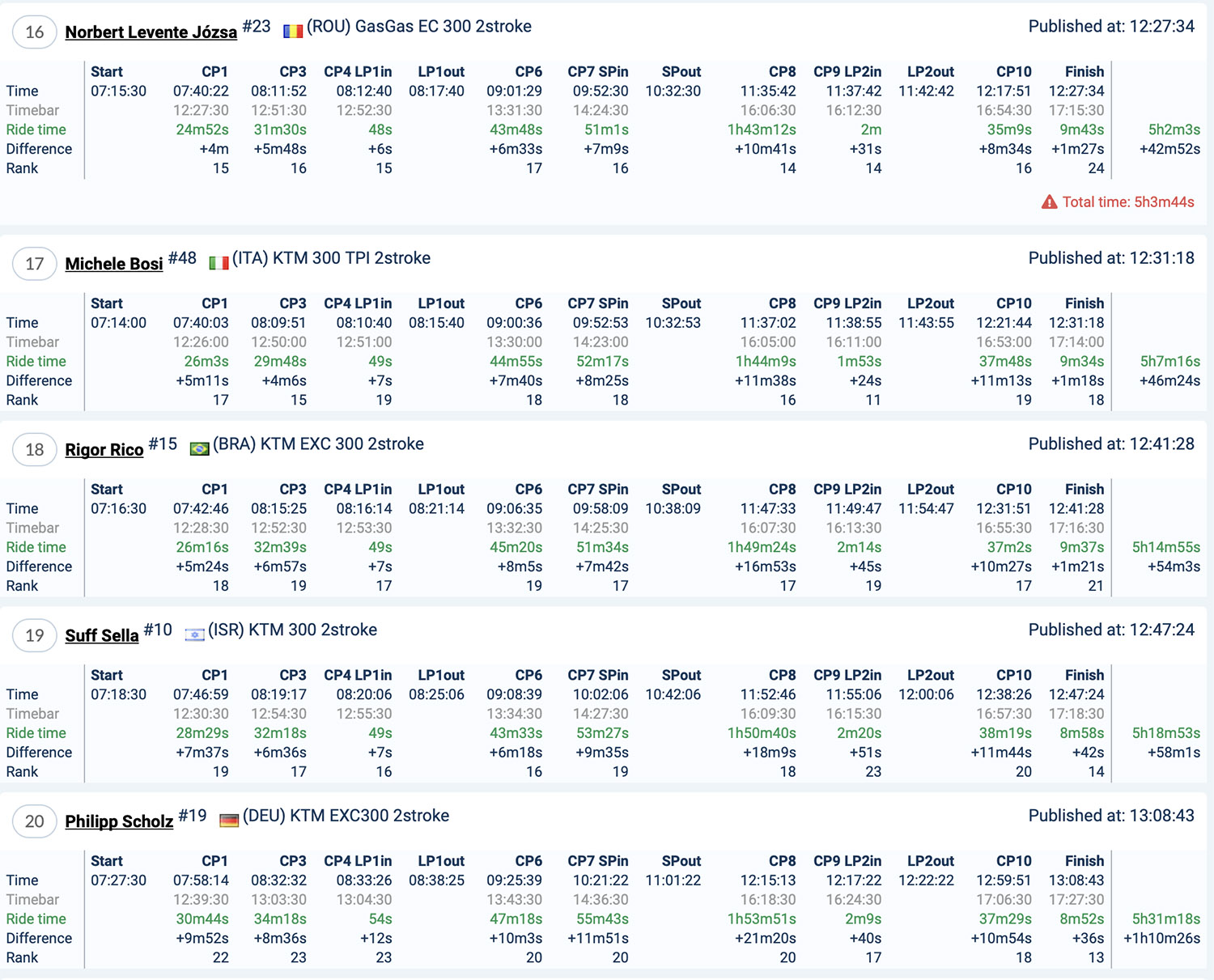Click the Italian flag icon

click(219, 263)
